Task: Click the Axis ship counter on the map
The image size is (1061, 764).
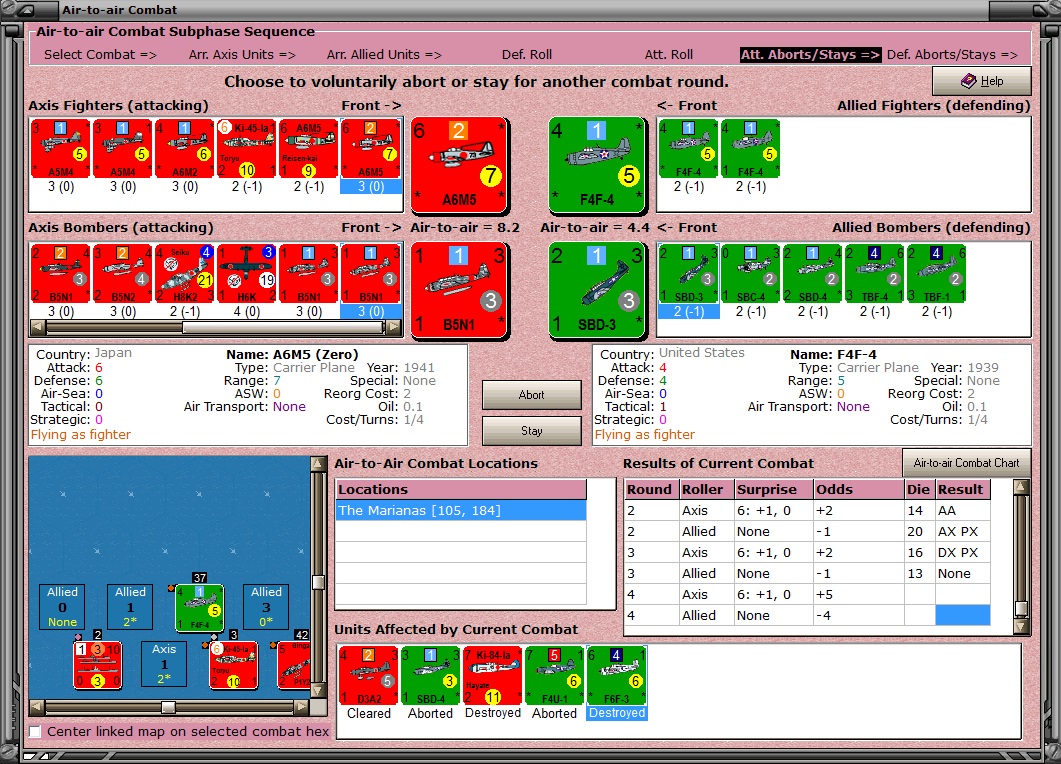Action: pyautogui.click(x=97, y=665)
